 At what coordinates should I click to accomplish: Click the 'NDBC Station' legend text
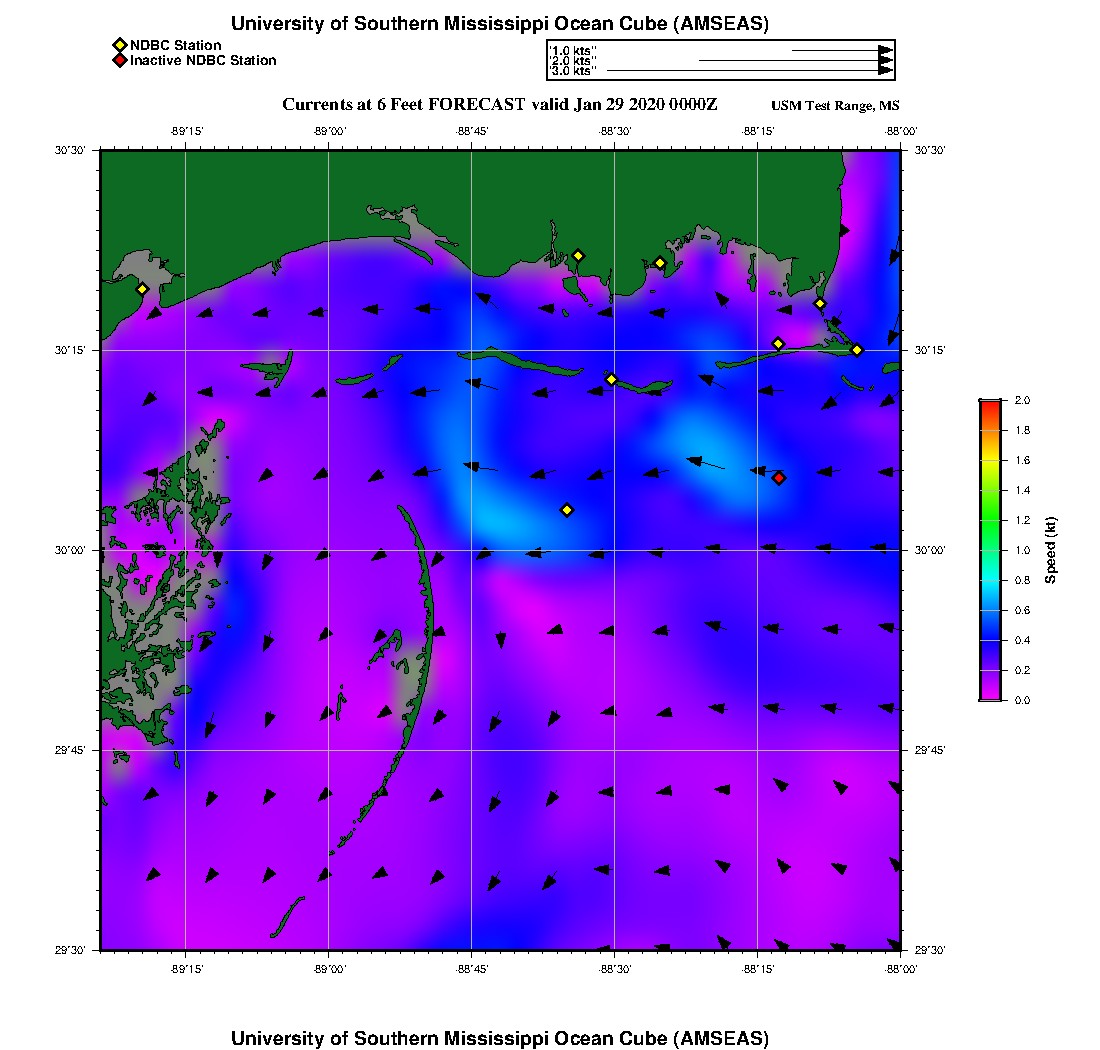click(175, 46)
